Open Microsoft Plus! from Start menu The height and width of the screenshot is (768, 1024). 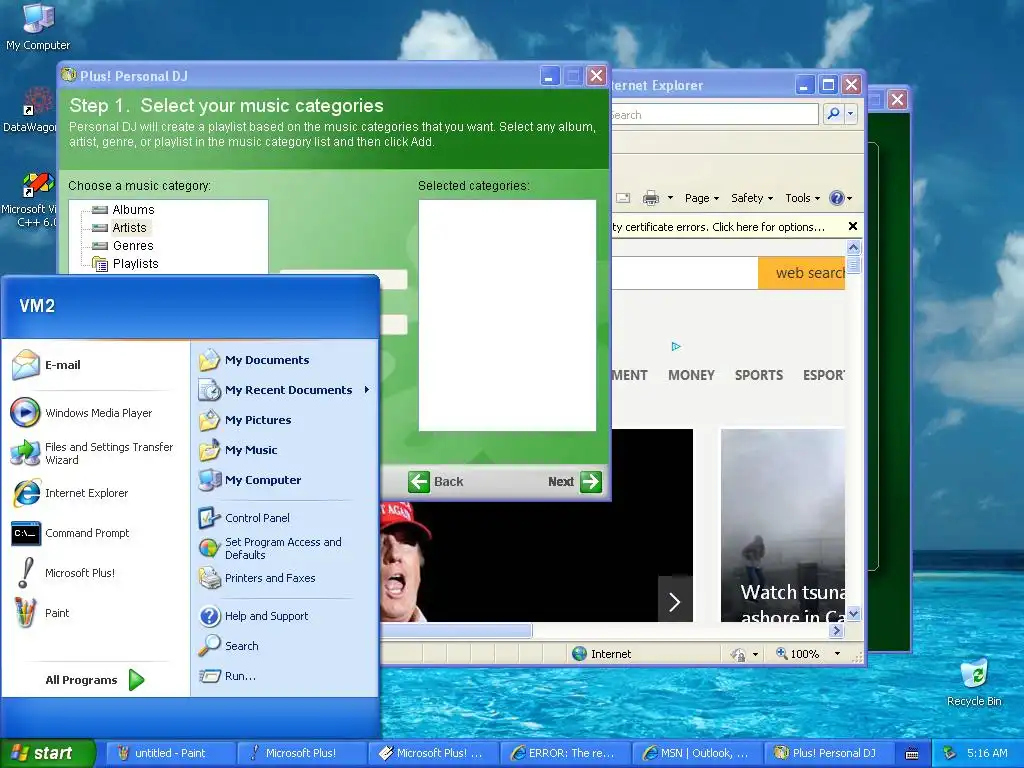(63, 573)
